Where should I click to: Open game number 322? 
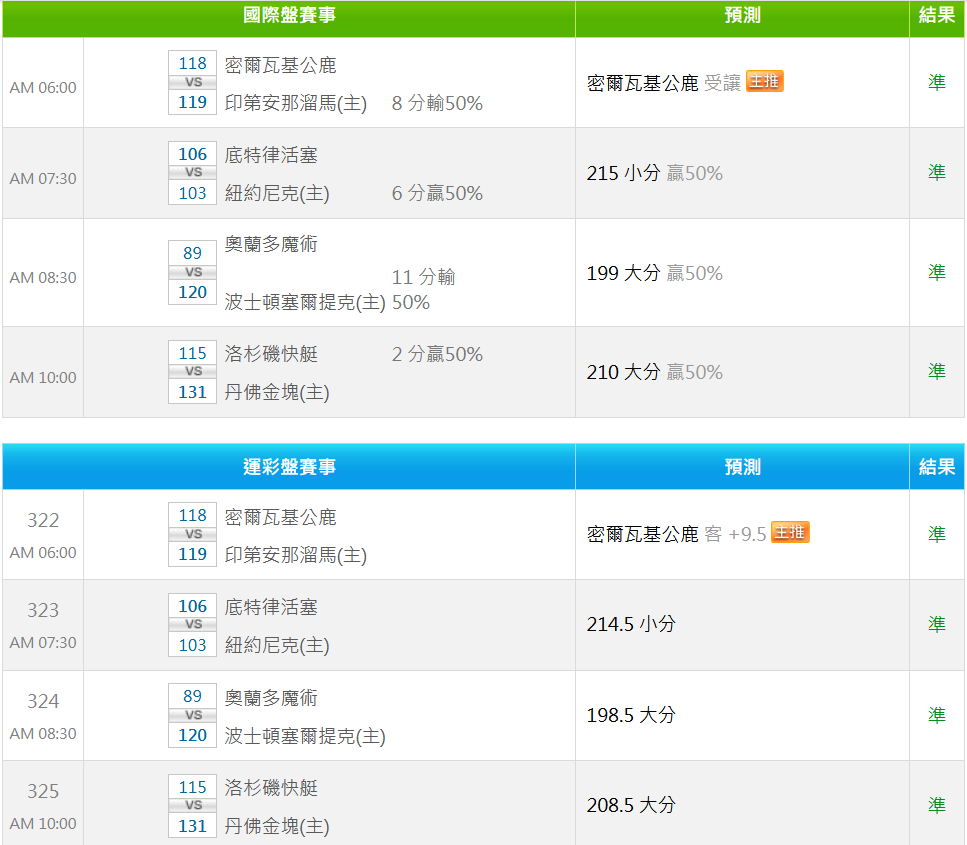[43, 521]
